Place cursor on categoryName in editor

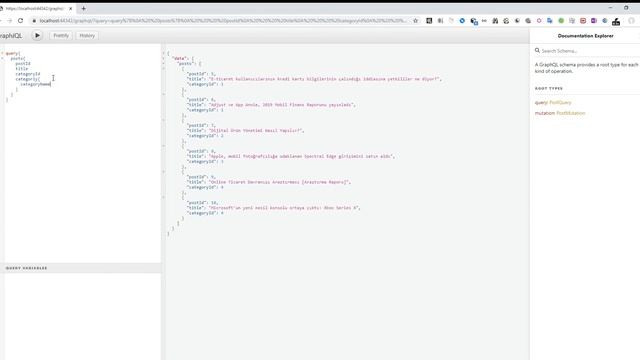tap(36, 84)
